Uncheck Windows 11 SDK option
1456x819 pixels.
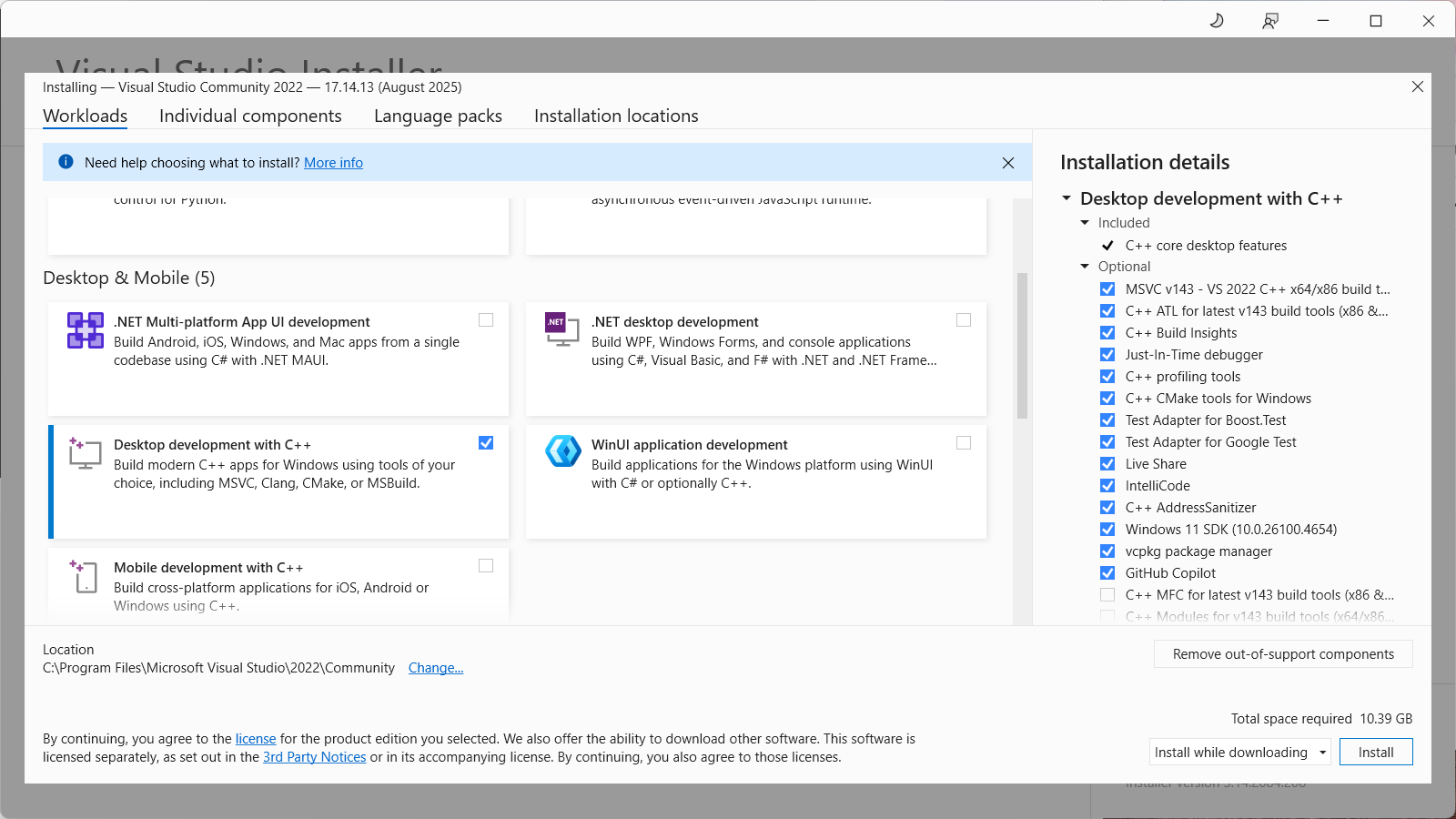1107,530
